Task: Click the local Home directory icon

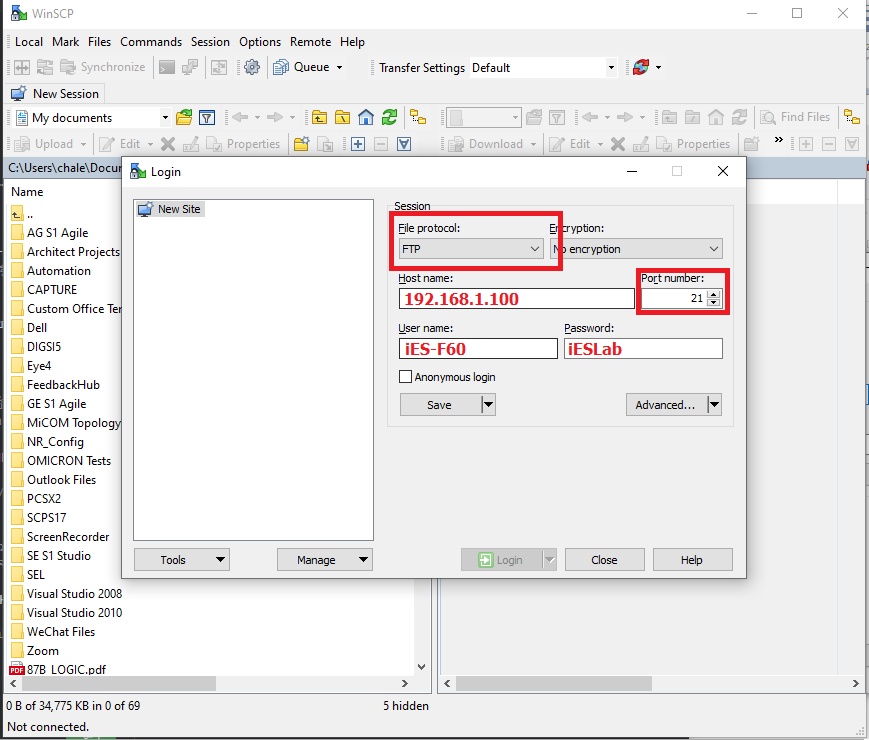Action: coord(366,117)
